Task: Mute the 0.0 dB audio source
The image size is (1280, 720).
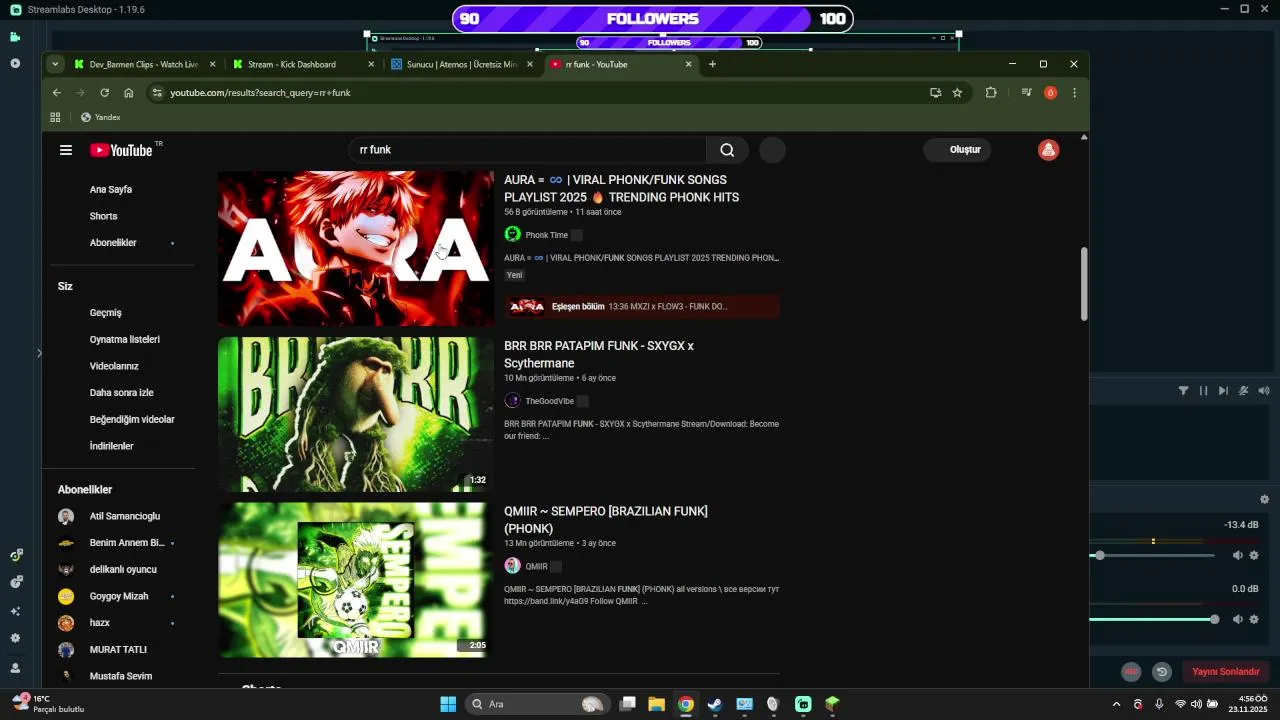Action: tap(1237, 619)
